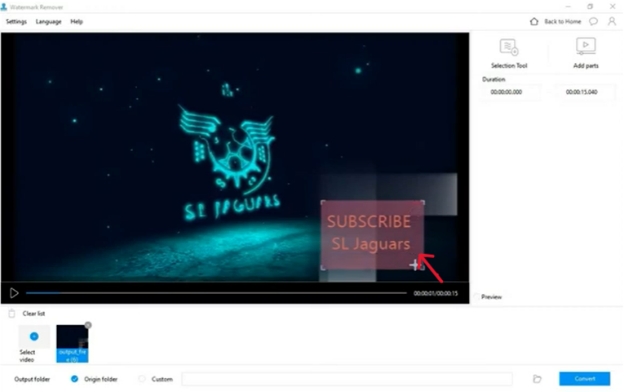This screenshot has width=624, height=392.
Task: Click the Clear list label
Action: click(x=34, y=314)
